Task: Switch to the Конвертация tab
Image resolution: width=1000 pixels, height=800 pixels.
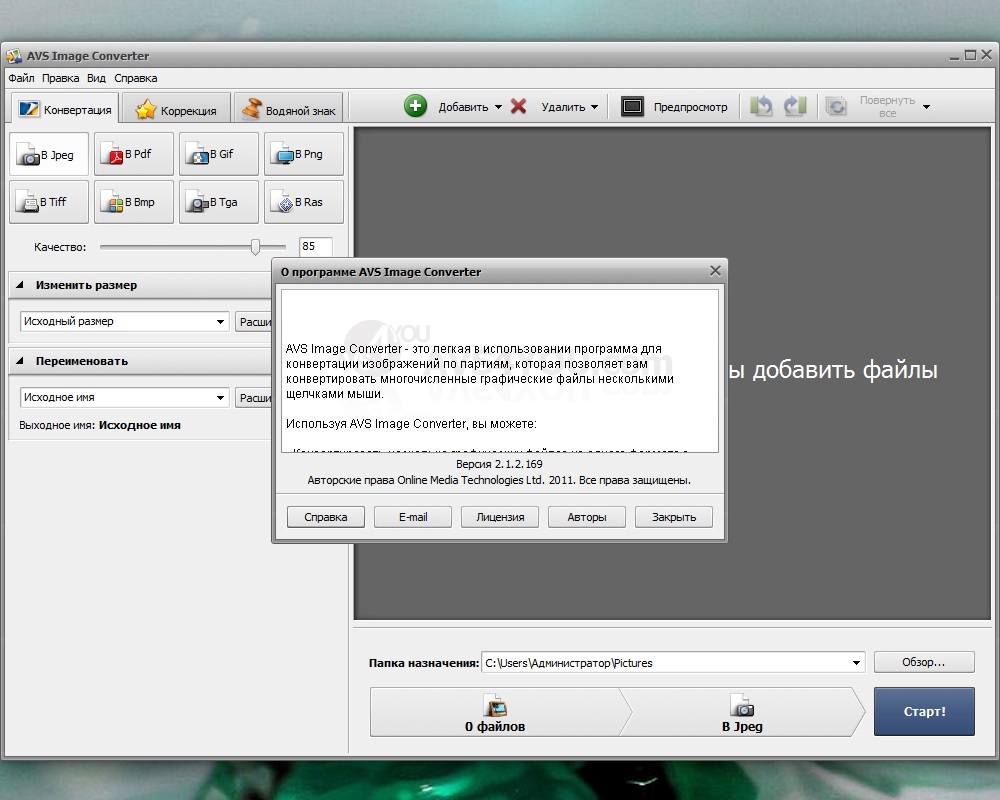Action: pos(65,109)
